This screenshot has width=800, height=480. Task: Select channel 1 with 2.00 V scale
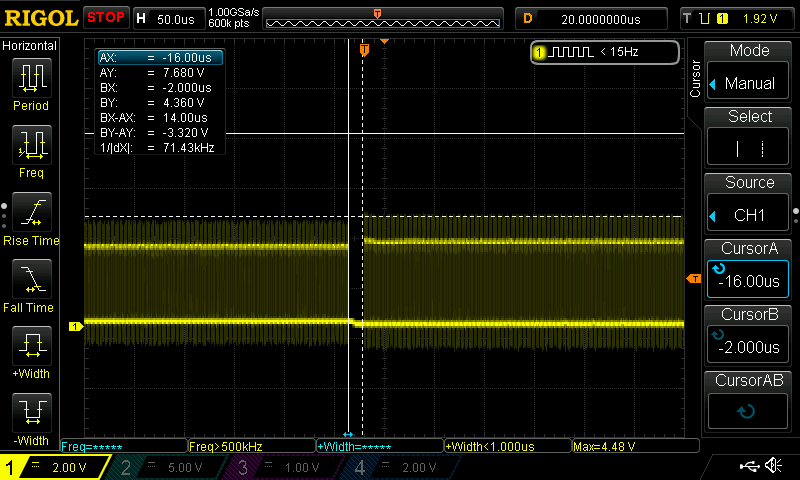[54, 467]
